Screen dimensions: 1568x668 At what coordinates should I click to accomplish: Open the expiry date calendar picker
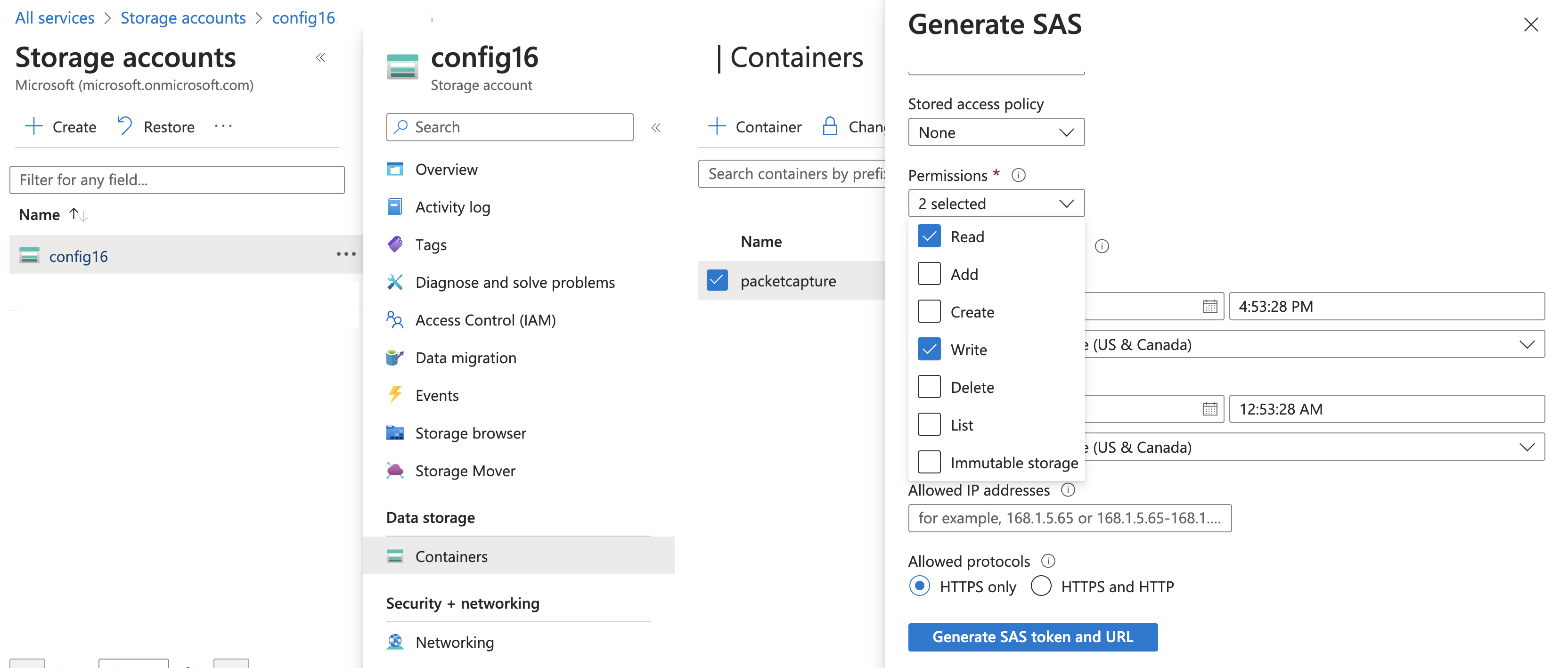coord(1209,409)
